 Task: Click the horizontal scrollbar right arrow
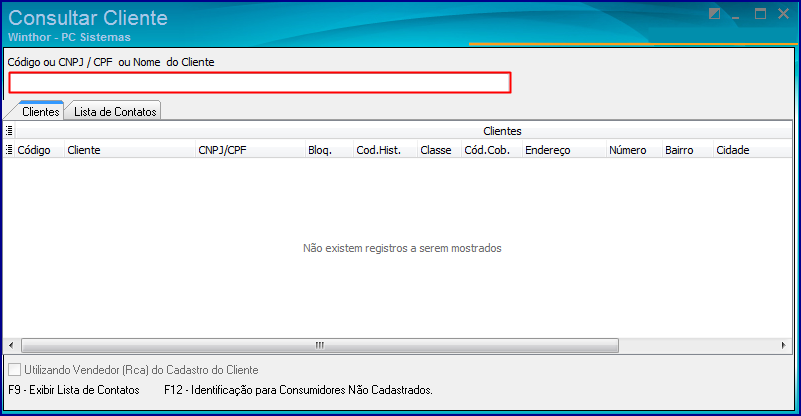pyautogui.click(x=784, y=345)
